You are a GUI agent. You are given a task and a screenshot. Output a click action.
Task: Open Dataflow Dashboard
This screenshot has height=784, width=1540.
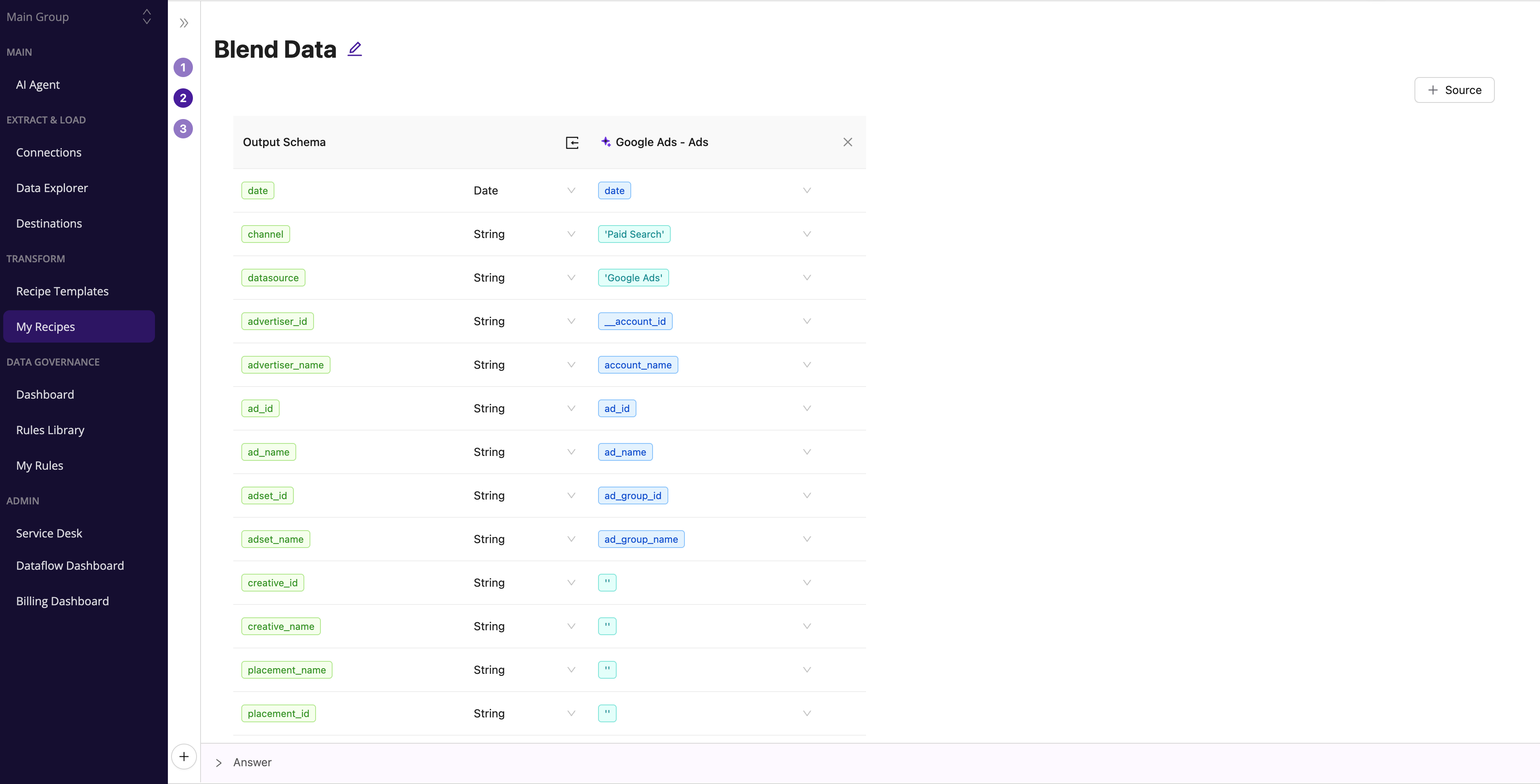pyautogui.click(x=70, y=565)
